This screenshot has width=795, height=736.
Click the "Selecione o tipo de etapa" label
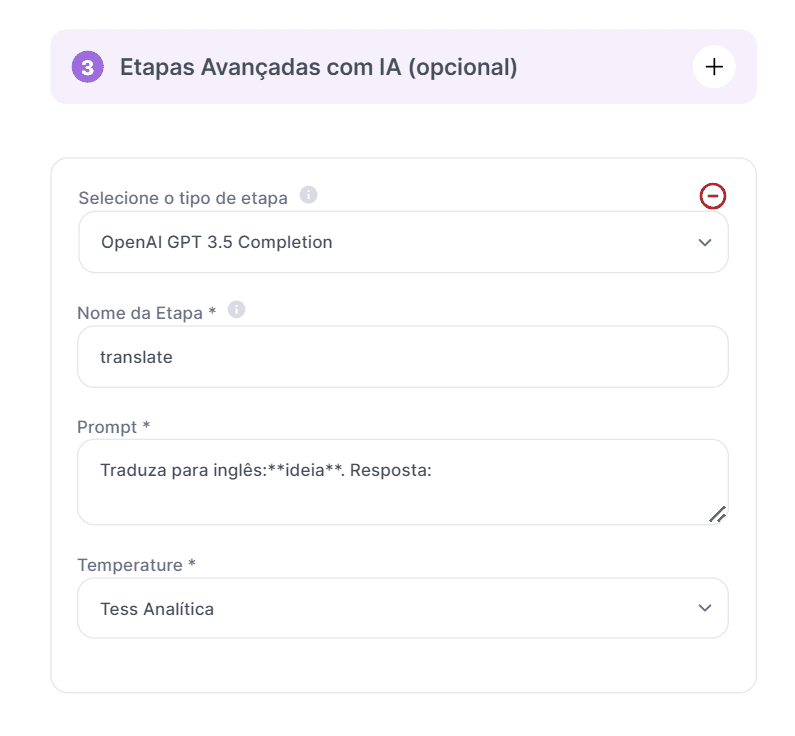click(183, 198)
